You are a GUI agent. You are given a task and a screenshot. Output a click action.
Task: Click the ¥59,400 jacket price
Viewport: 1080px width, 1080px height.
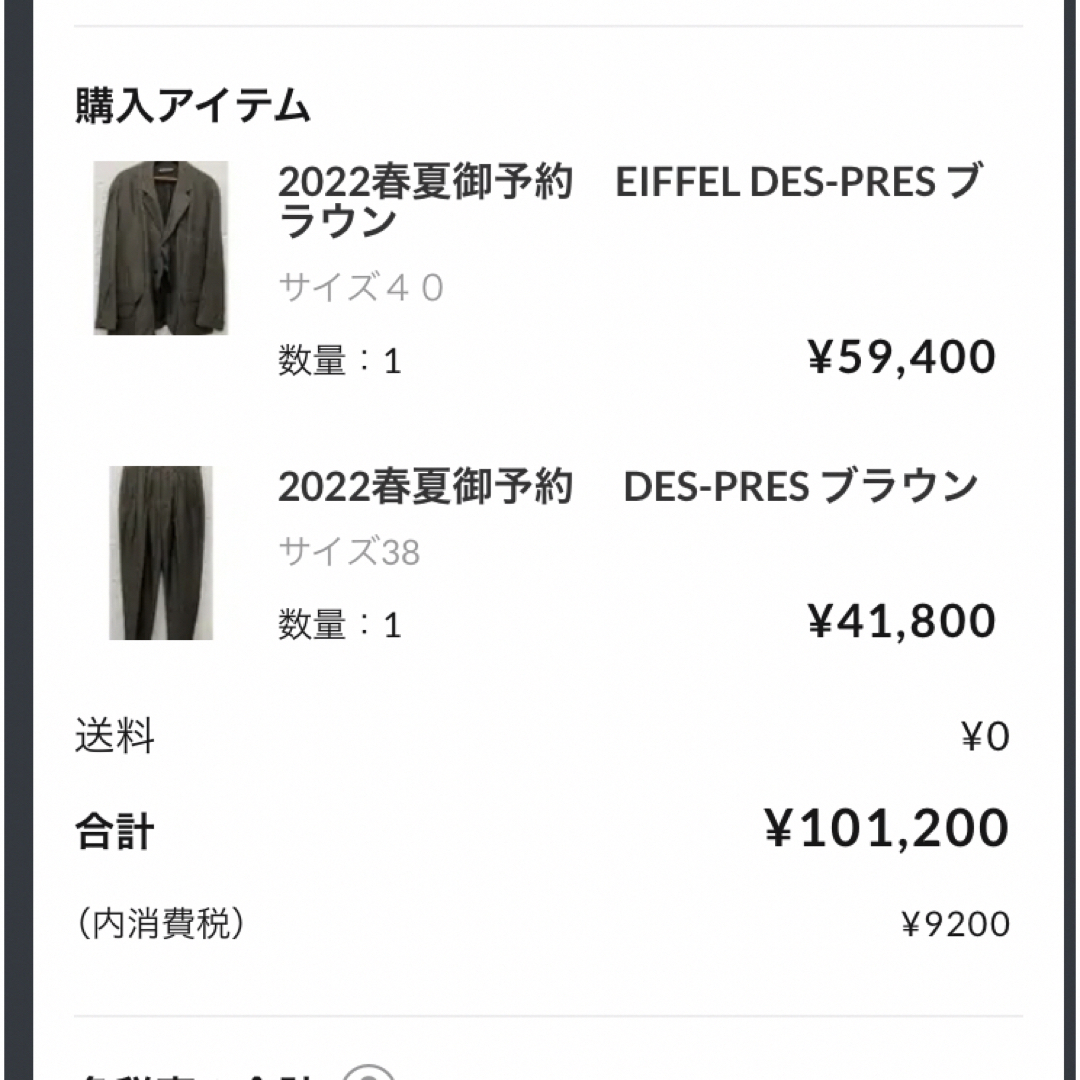[902, 357]
